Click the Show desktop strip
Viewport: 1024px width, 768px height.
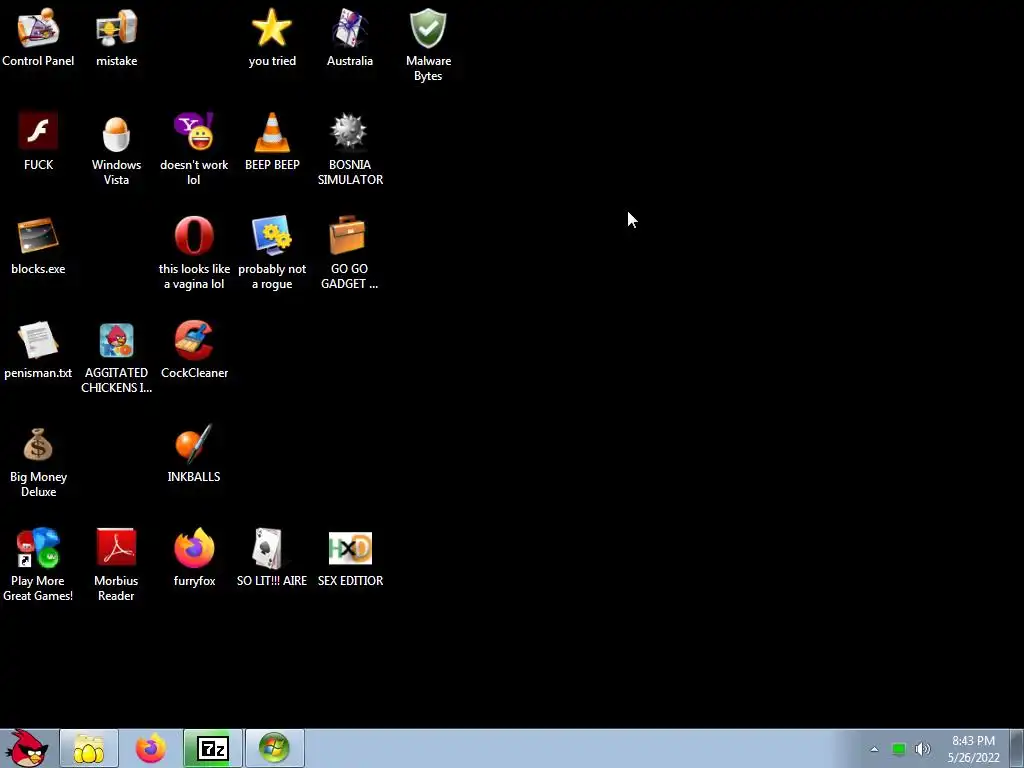tap(1018, 748)
